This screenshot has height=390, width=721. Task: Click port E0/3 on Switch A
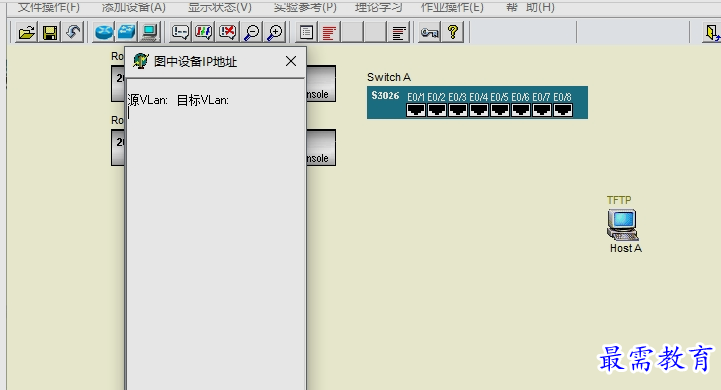tap(458, 110)
